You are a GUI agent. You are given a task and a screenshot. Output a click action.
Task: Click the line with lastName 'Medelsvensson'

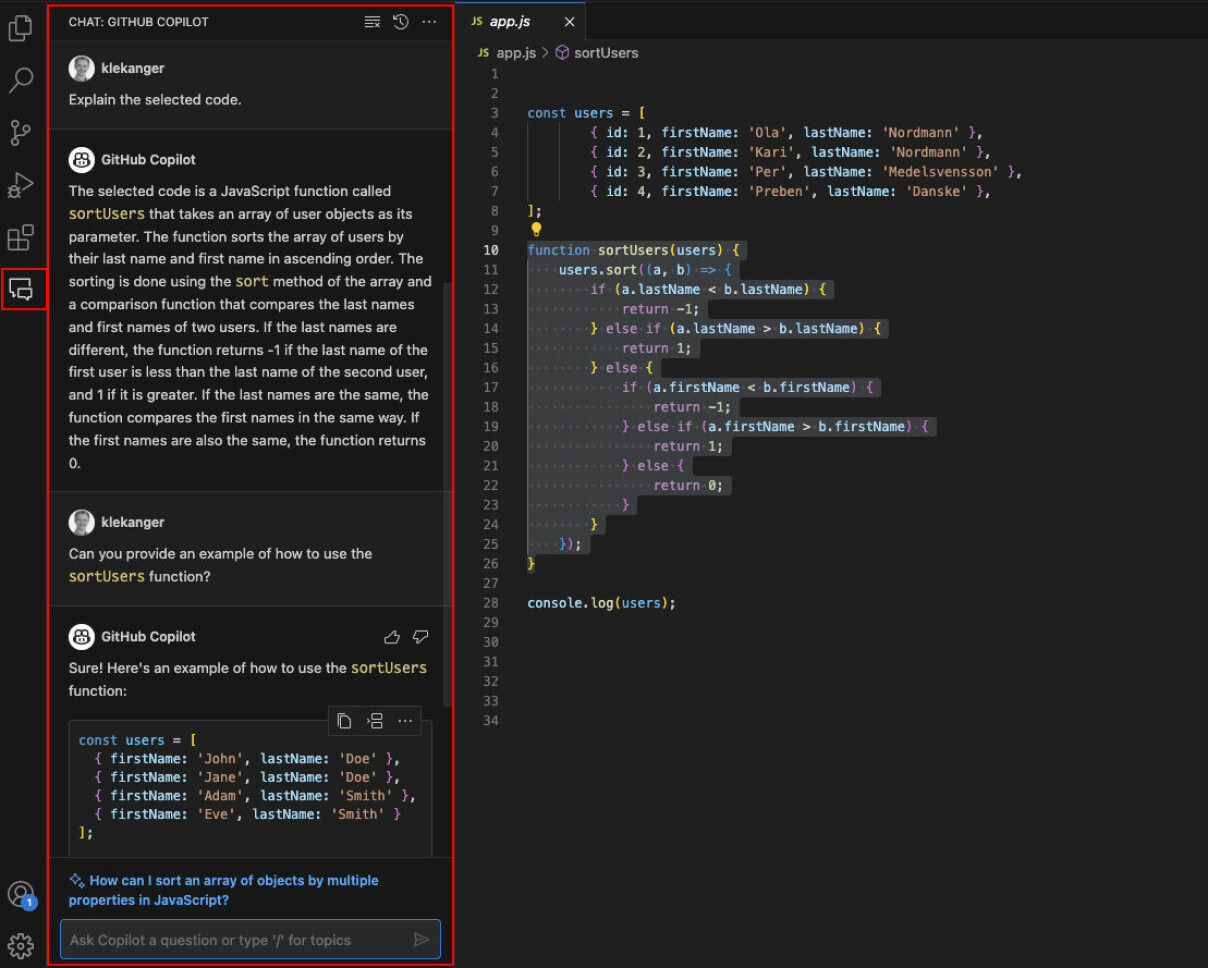click(x=806, y=172)
